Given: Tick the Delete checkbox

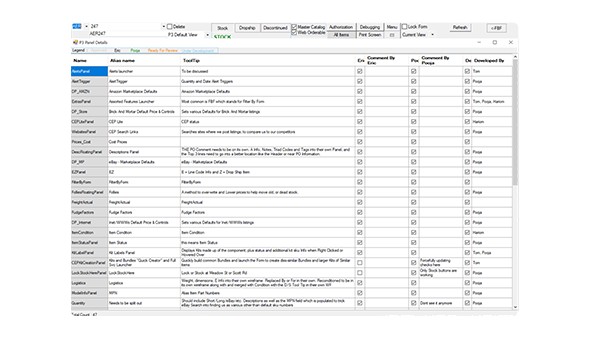Looking at the screenshot, I should point(170,27).
